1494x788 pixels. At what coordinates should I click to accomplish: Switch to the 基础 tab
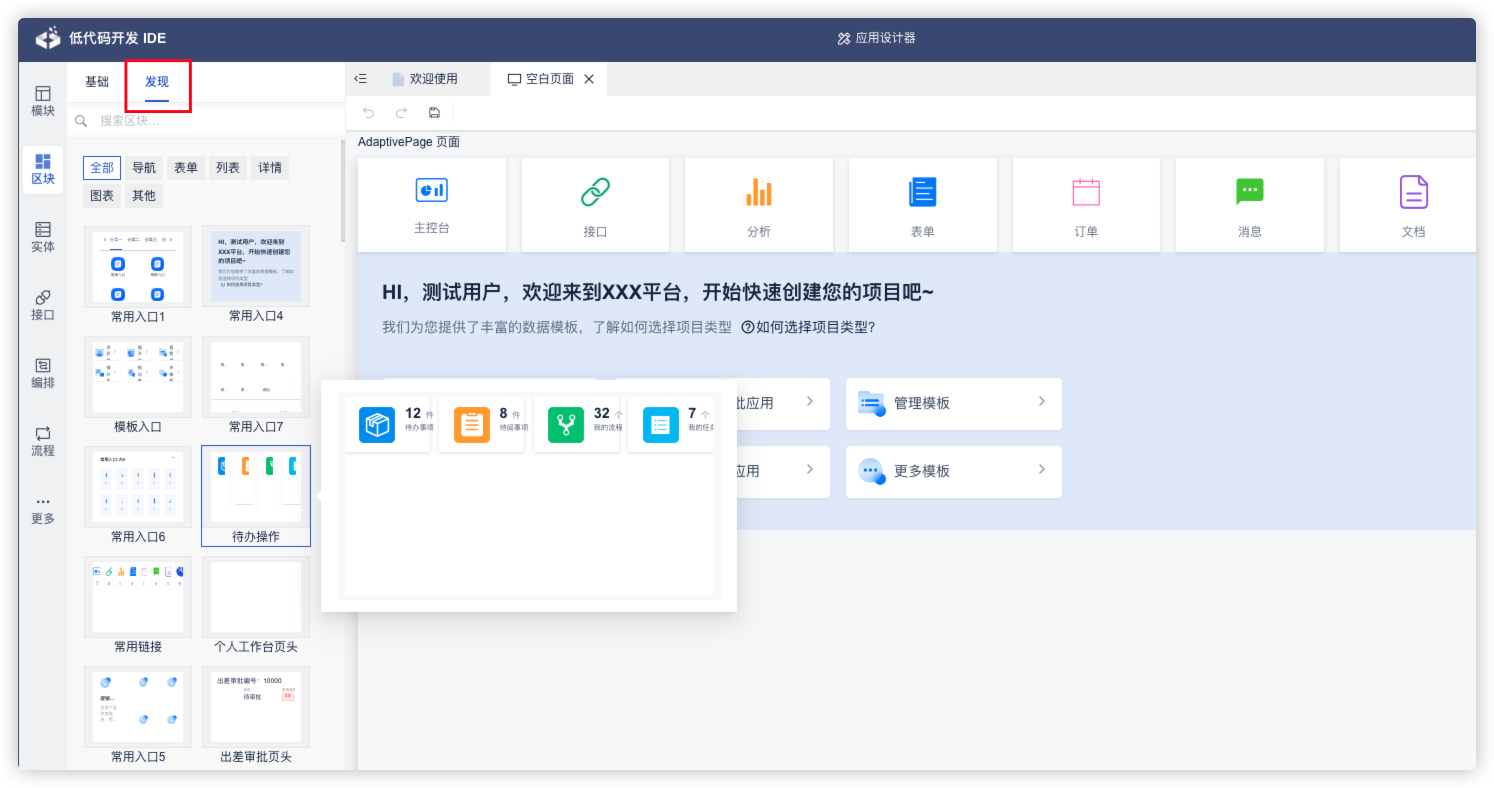pos(97,82)
